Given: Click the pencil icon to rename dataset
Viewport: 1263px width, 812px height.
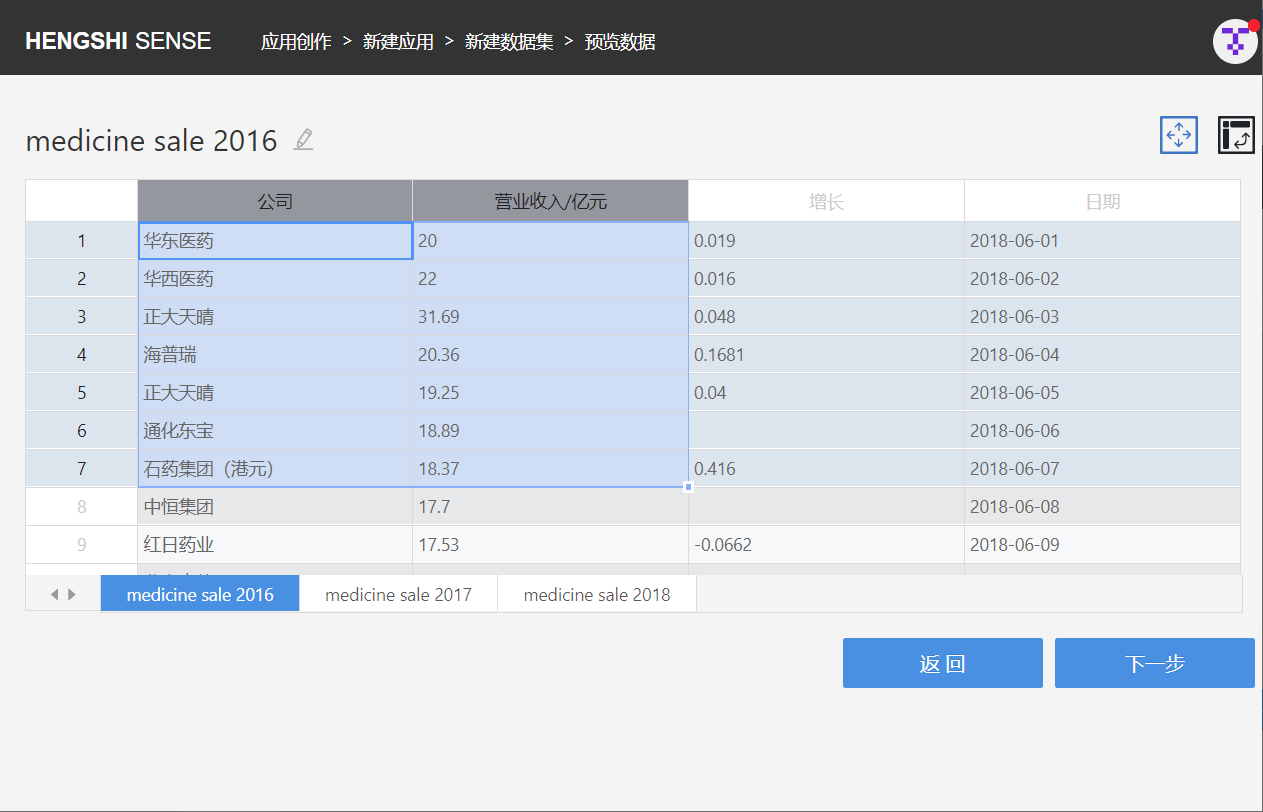Looking at the screenshot, I should [x=304, y=140].
